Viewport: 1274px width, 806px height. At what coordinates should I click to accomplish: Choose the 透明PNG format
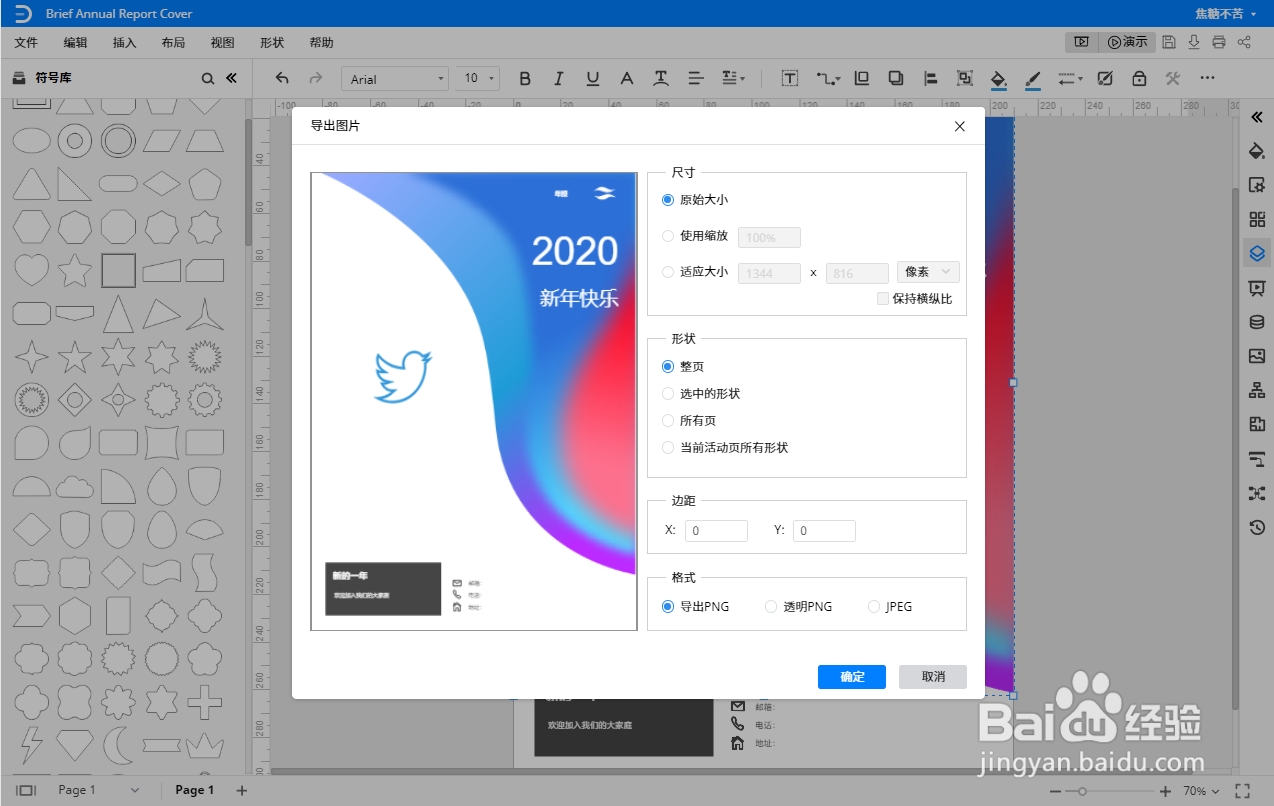(771, 607)
